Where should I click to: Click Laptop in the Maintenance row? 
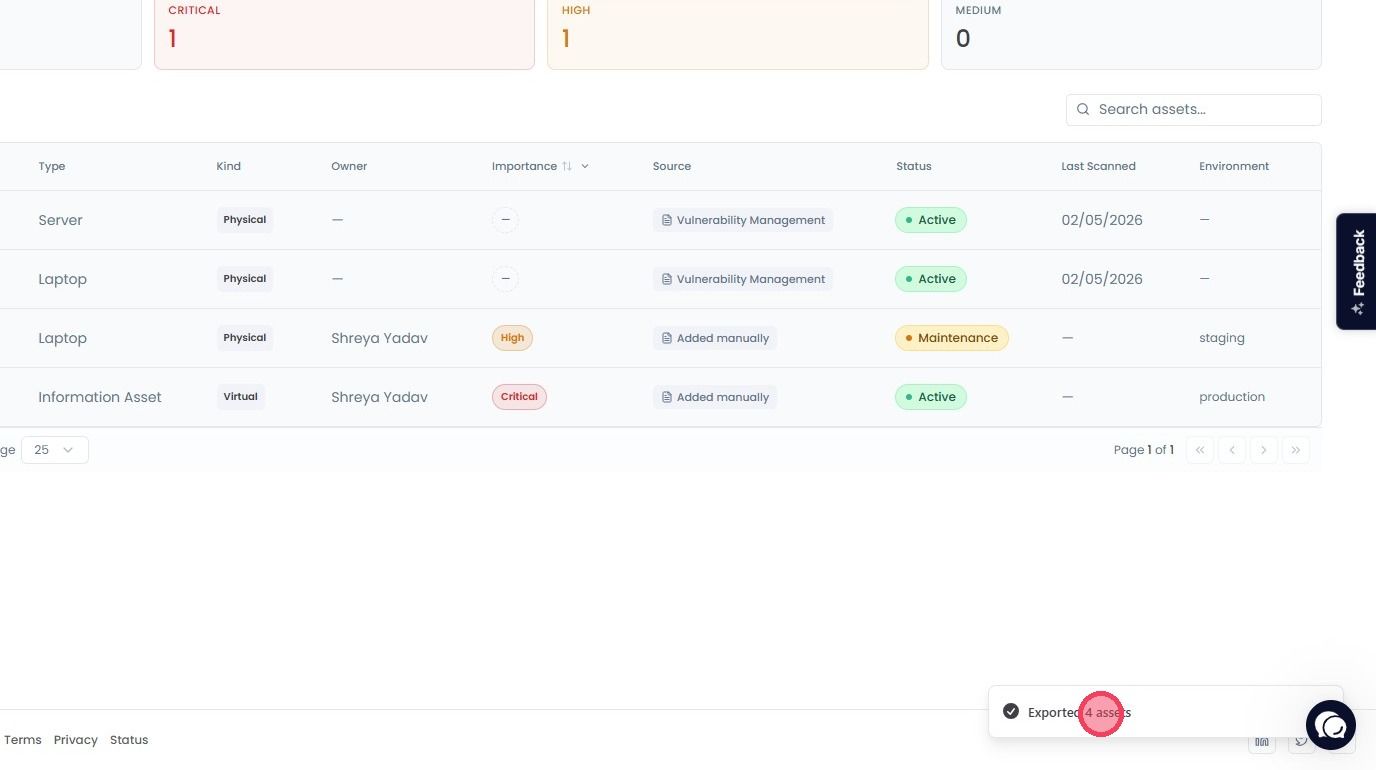(x=62, y=338)
